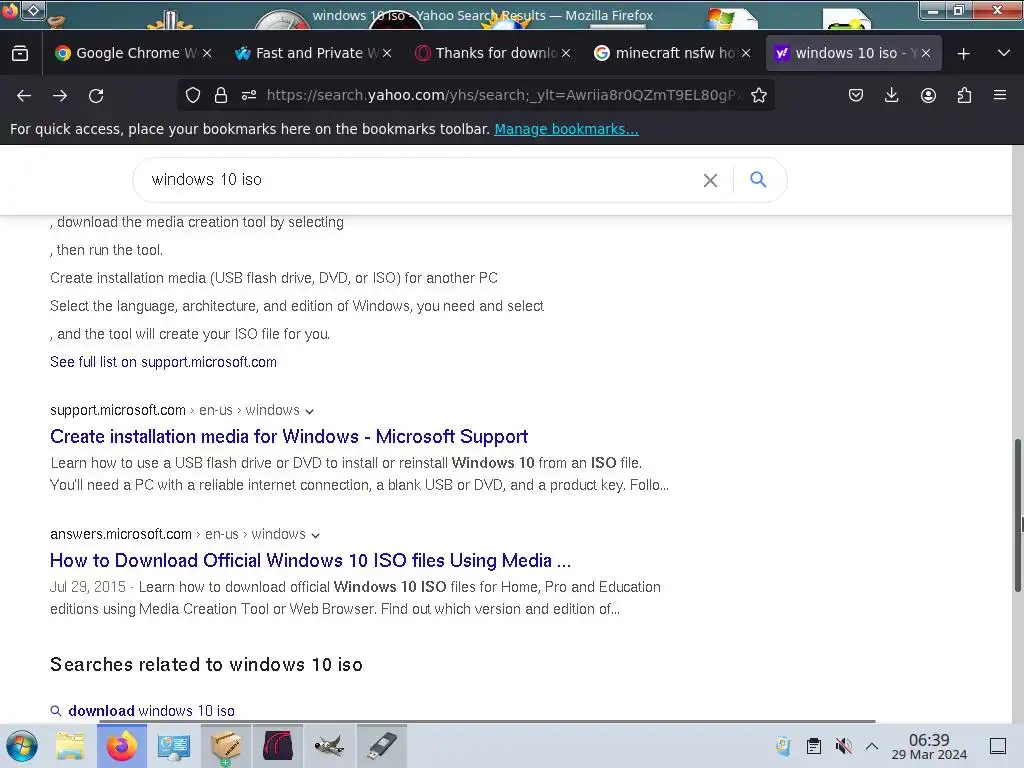The height and width of the screenshot is (768, 1024).
Task: Open clock showing 06:39
Action: [x=929, y=746]
